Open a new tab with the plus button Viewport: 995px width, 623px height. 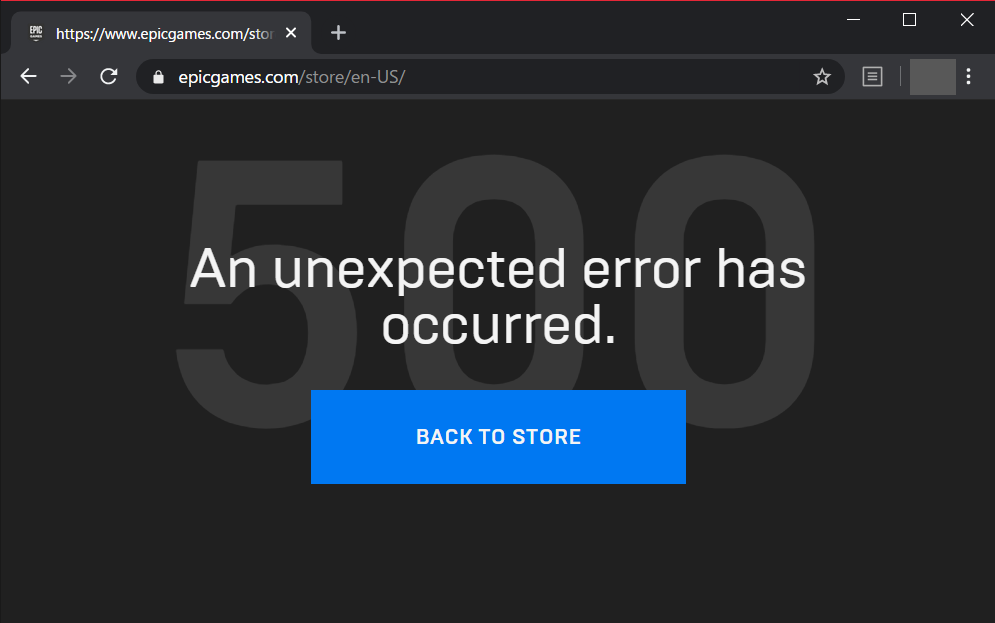[338, 32]
